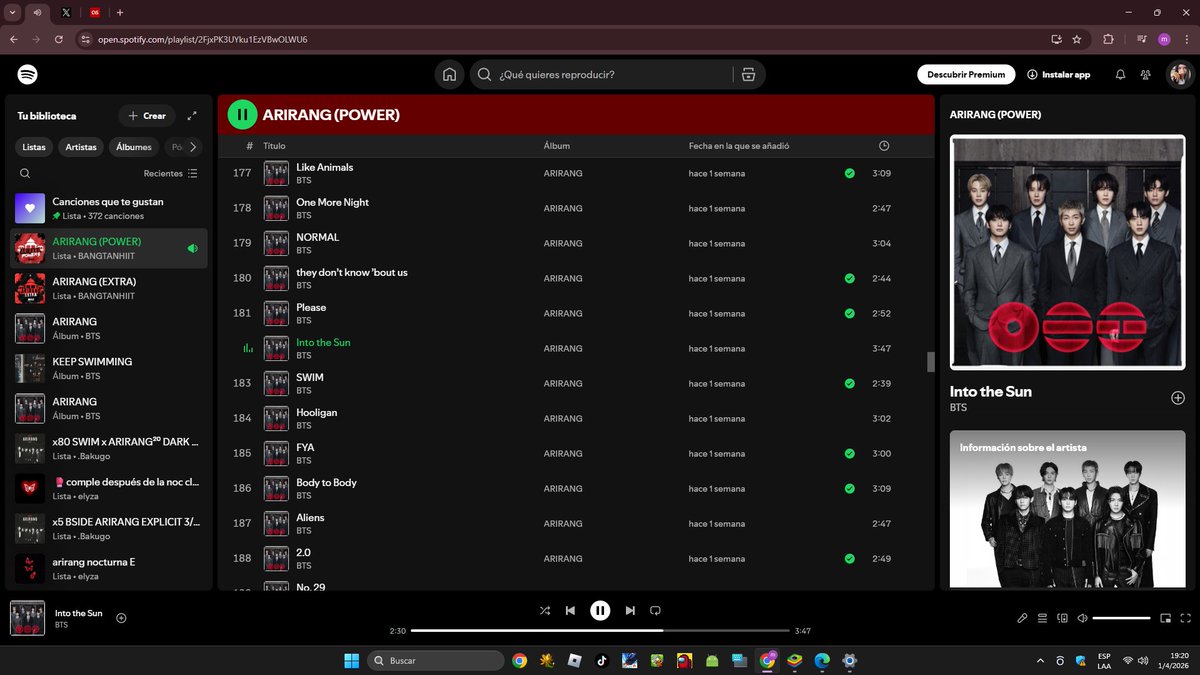This screenshot has width=1200, height=675.
Task: Click the ARIRANG album cover in now playing panel
Action: [1068, 252]
